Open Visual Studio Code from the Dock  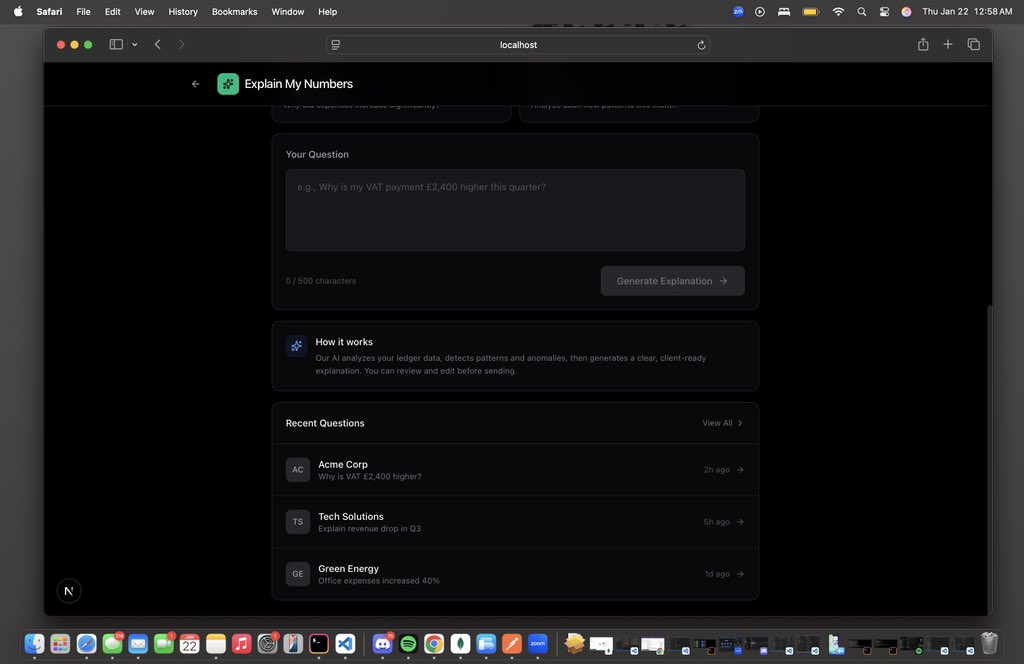click(345, 644)
